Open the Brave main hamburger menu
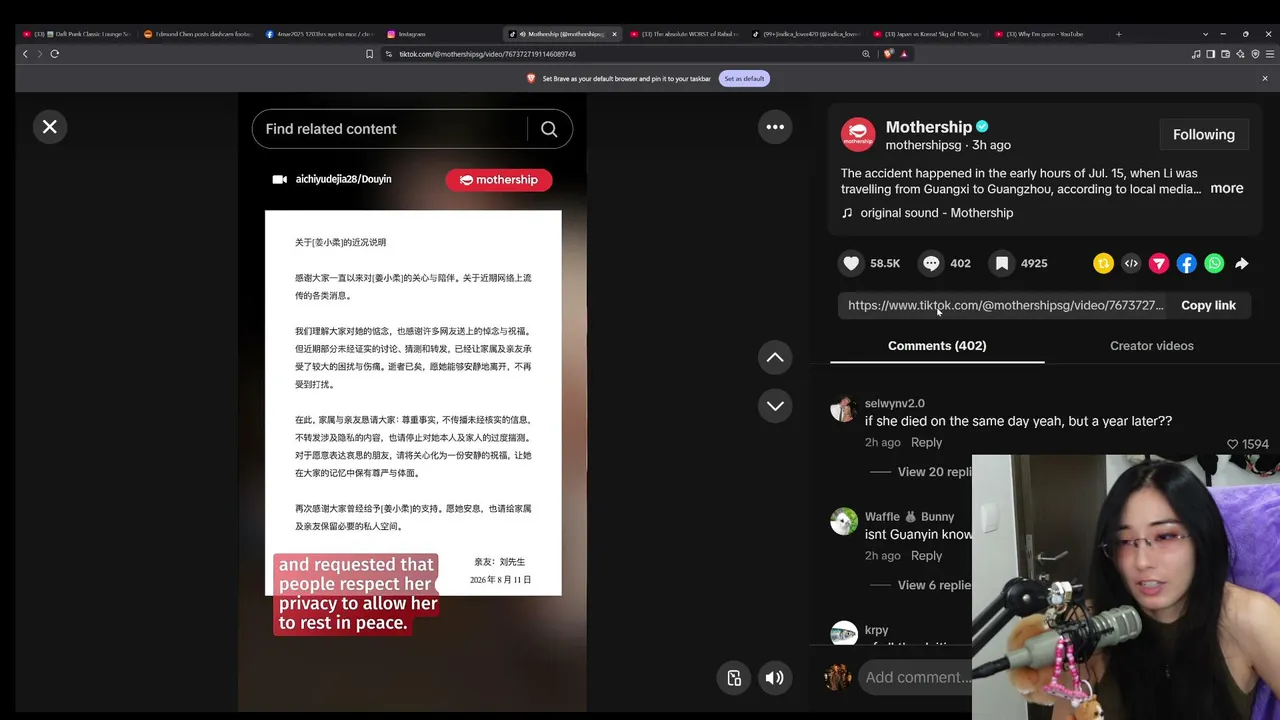 pos(1270,54)
